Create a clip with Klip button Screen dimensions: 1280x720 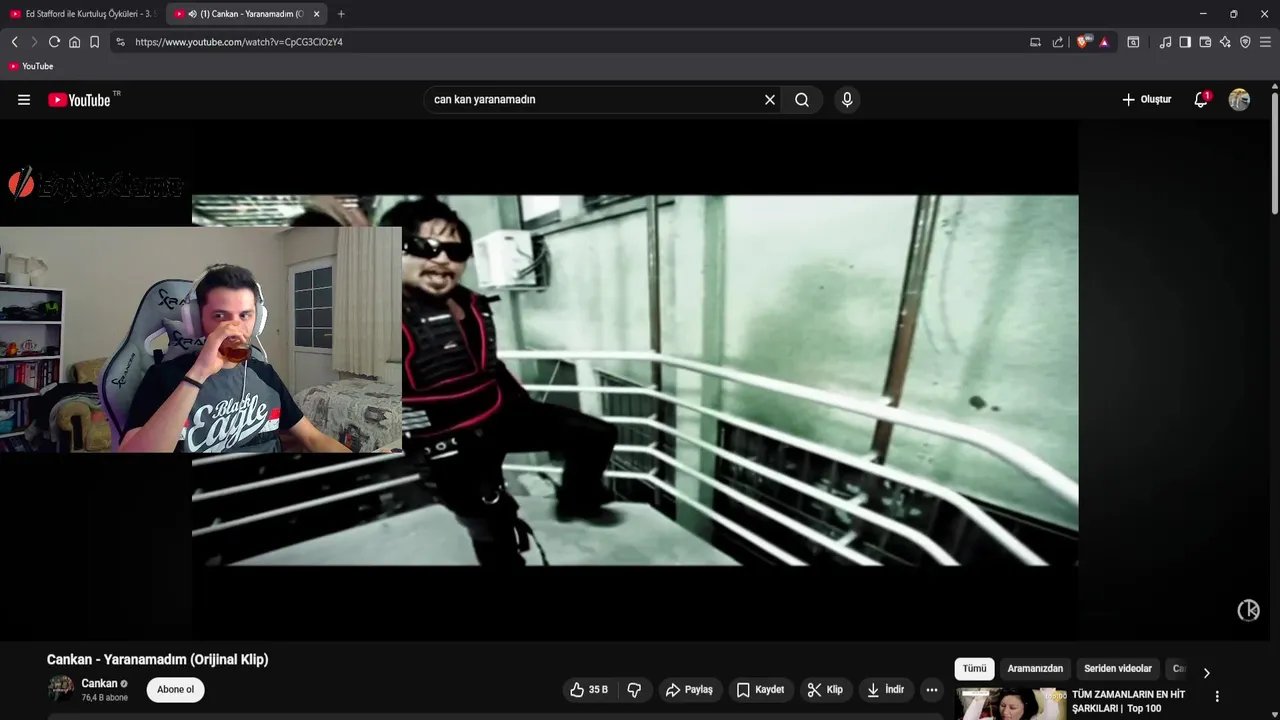[x=825, y=689]
